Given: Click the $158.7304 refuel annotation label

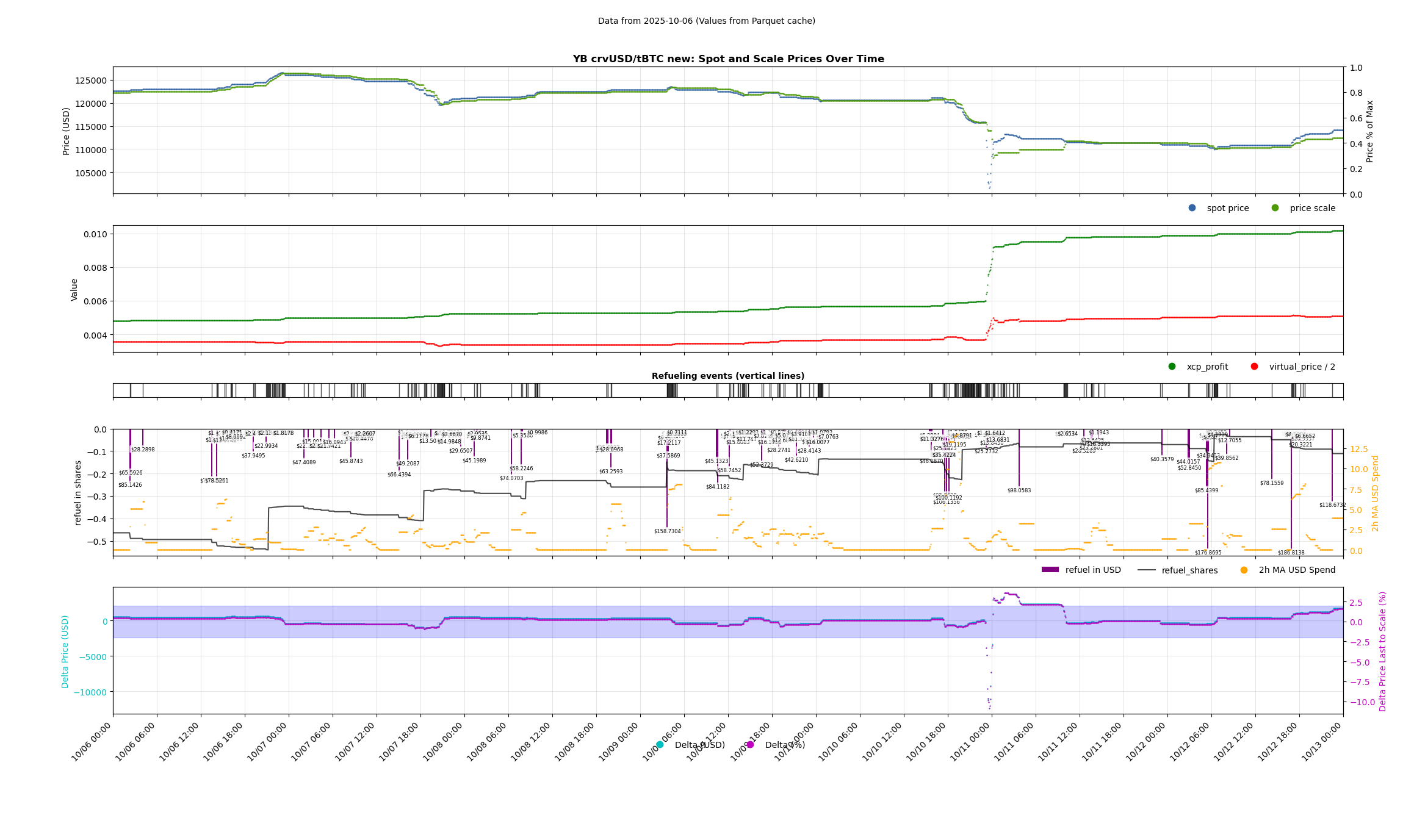Looking at the screenshot, I should point(667,531).
